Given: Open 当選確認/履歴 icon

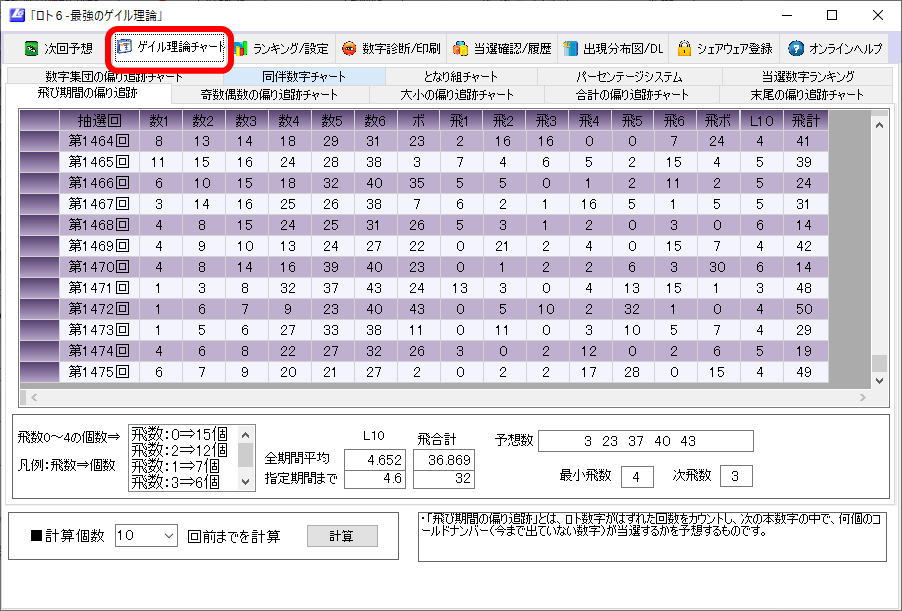Looking at the screenshot, I should [460, 48].
